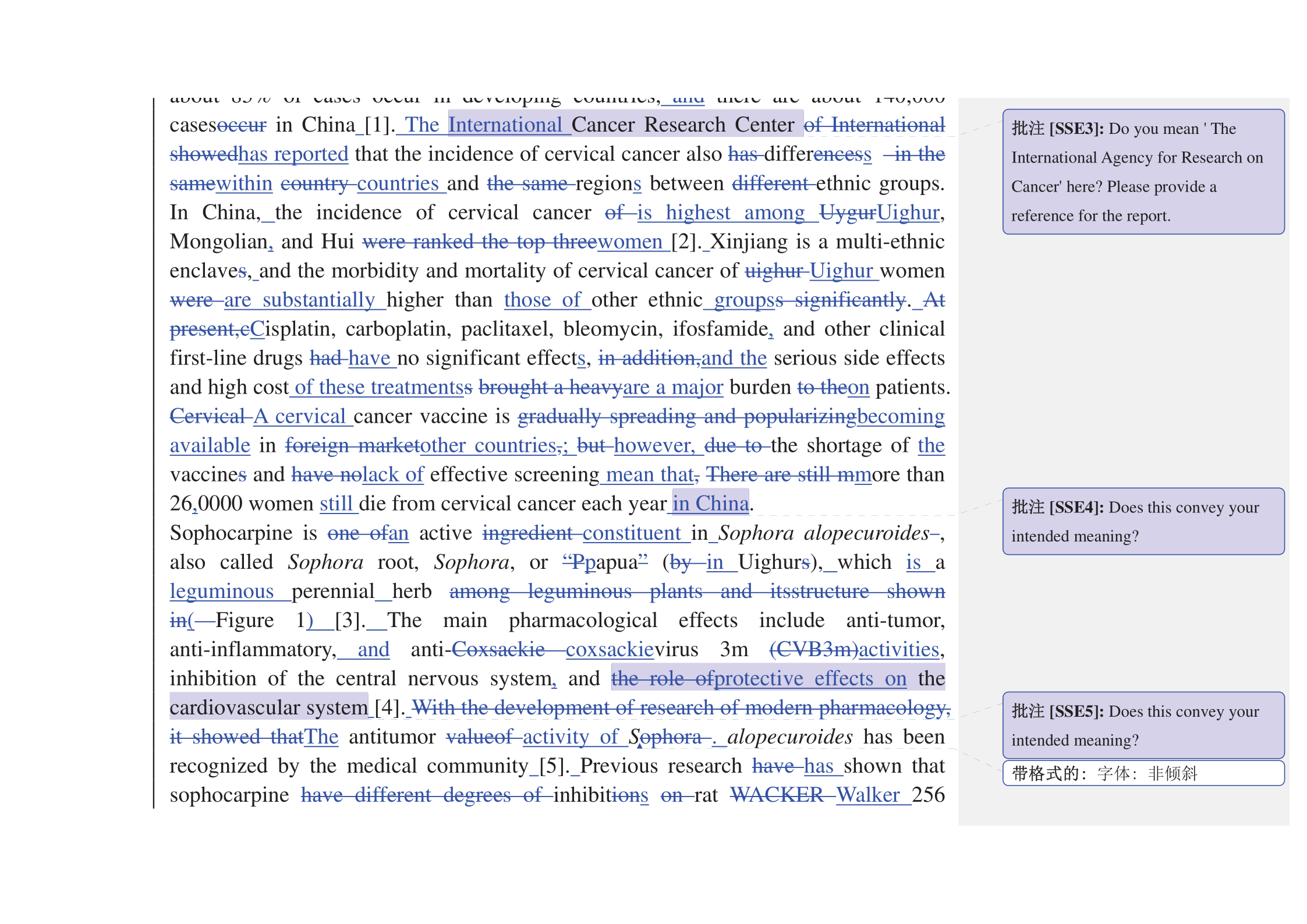This screenshot has height=924, width=1307.
Task: Click the inserted word 'International' in the highlight
Action: (x=505, y=125)
